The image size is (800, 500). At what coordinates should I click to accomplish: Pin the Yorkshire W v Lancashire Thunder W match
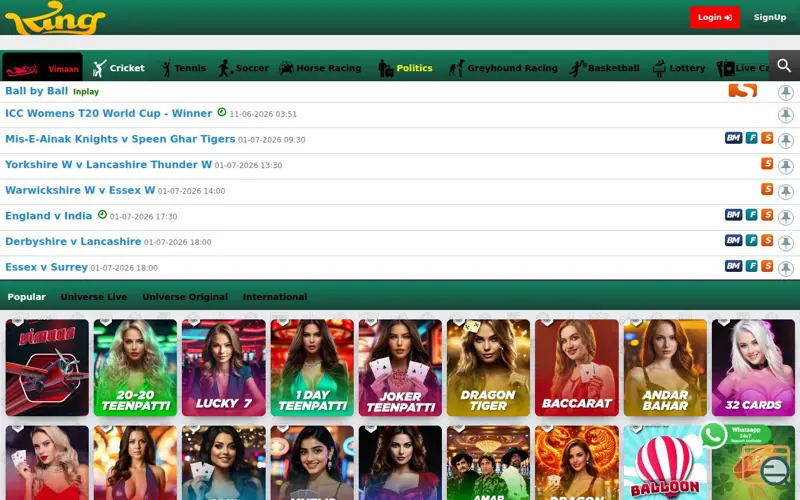point(786,166)
